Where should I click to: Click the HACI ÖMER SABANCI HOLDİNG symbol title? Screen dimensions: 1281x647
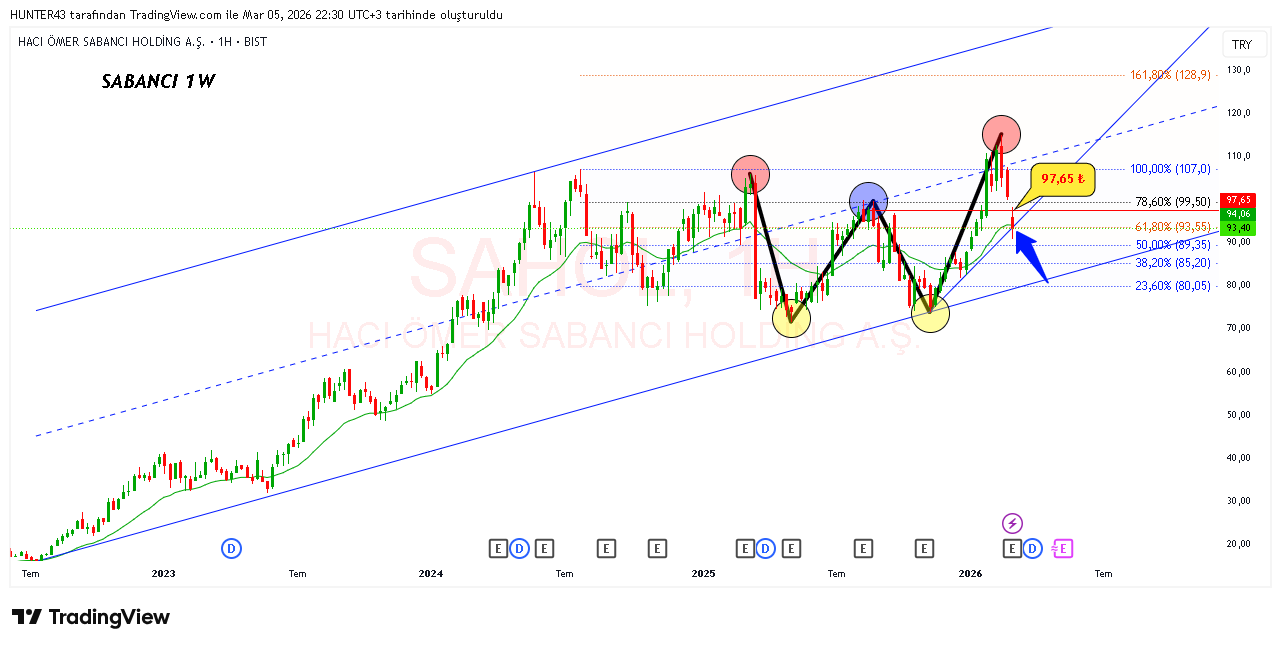110,42
